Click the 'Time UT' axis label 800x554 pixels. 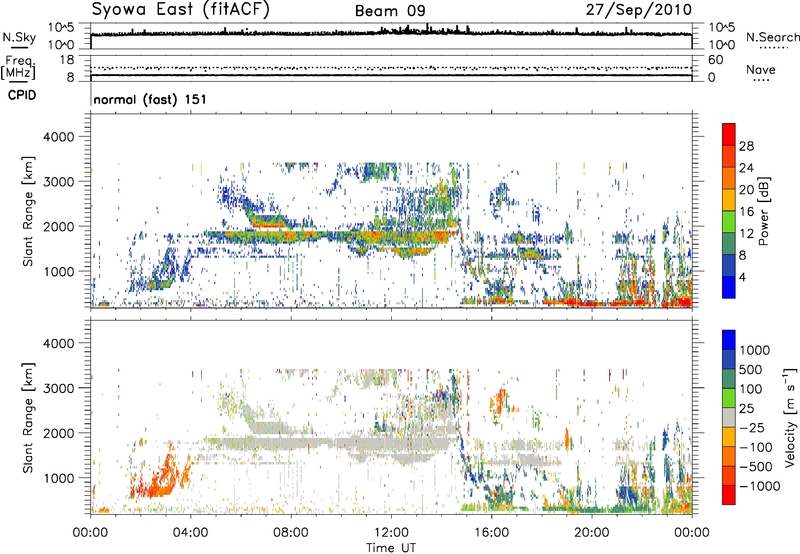coord(391,548)
